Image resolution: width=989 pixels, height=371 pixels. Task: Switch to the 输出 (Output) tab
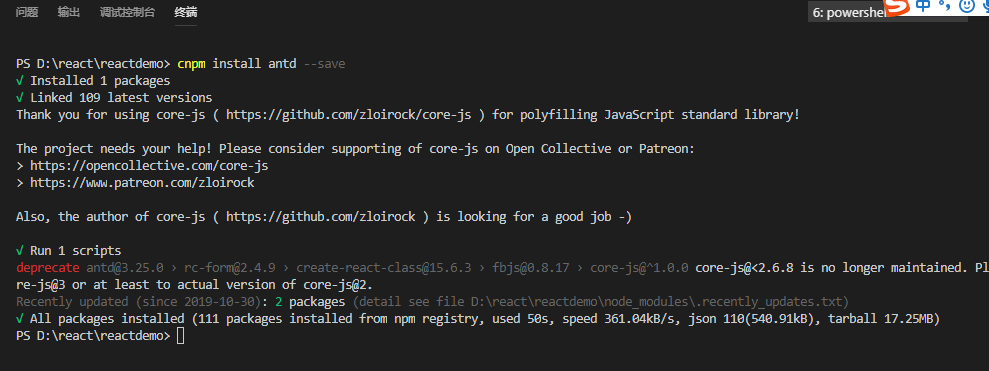pos(69,12)
